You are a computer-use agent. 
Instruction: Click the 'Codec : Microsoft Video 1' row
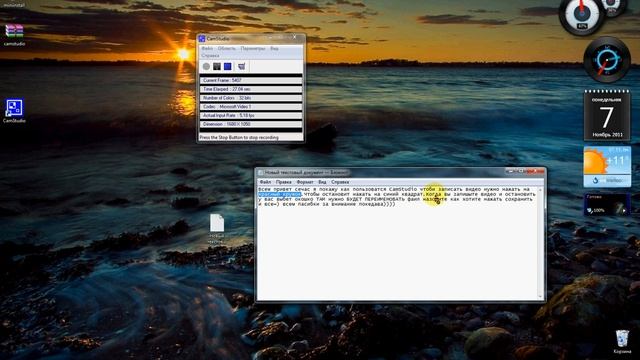pyautogui.click(x=251, y=107)
